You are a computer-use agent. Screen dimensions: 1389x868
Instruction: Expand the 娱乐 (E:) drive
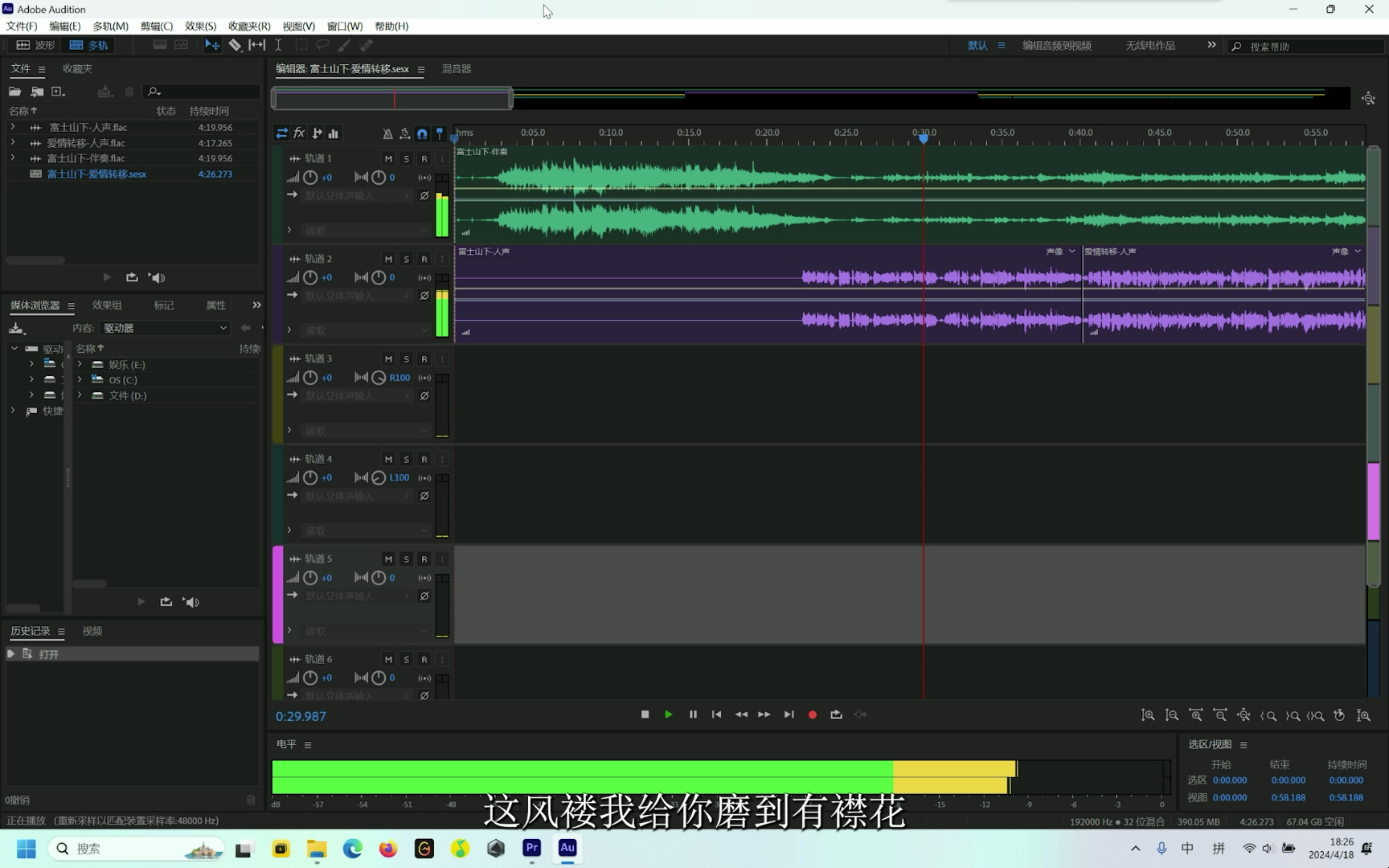coord(80,364)
